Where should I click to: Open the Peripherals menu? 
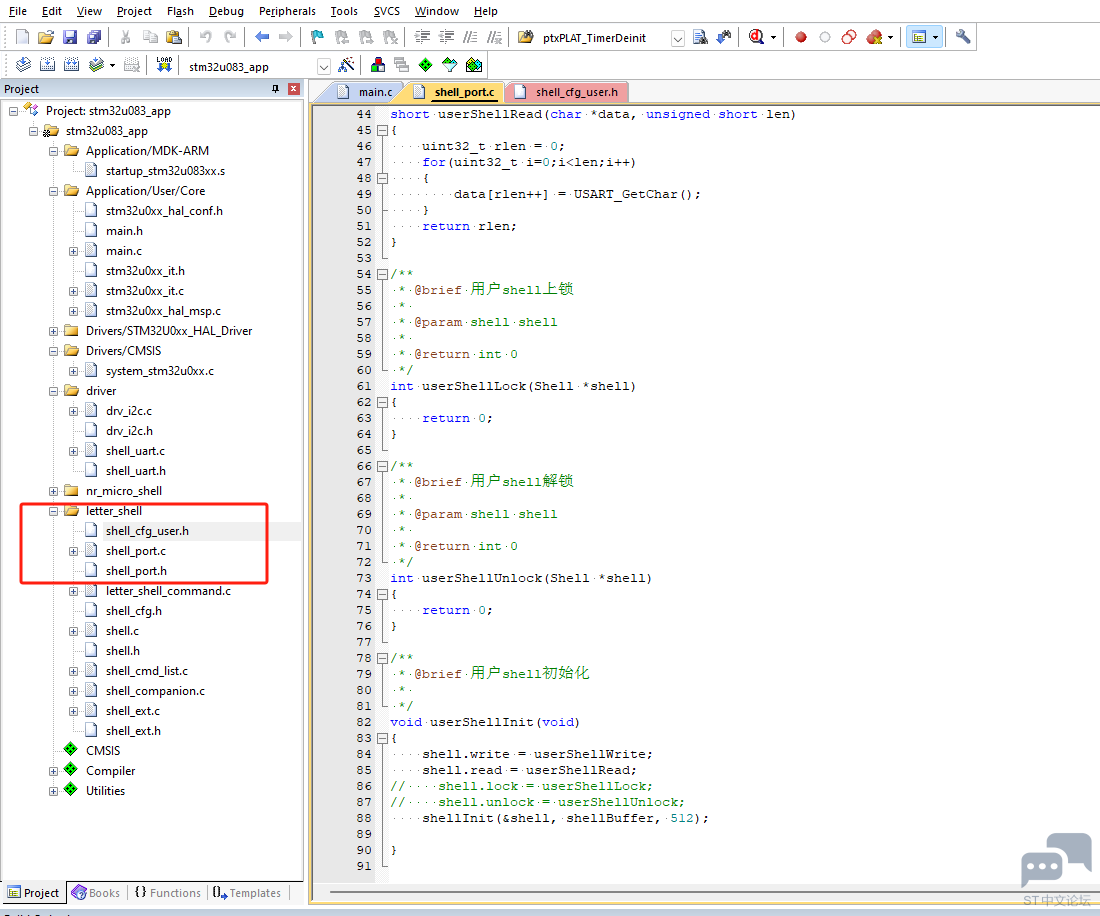(287, 11)
